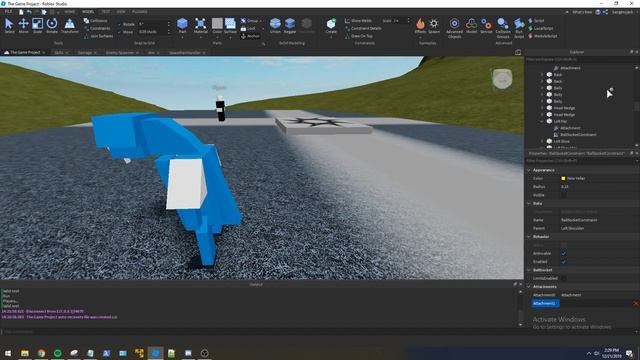The width and height of the screenshot is (640, 360).
Task: Insert a new ModuleScript
Action: coord(543,36)
